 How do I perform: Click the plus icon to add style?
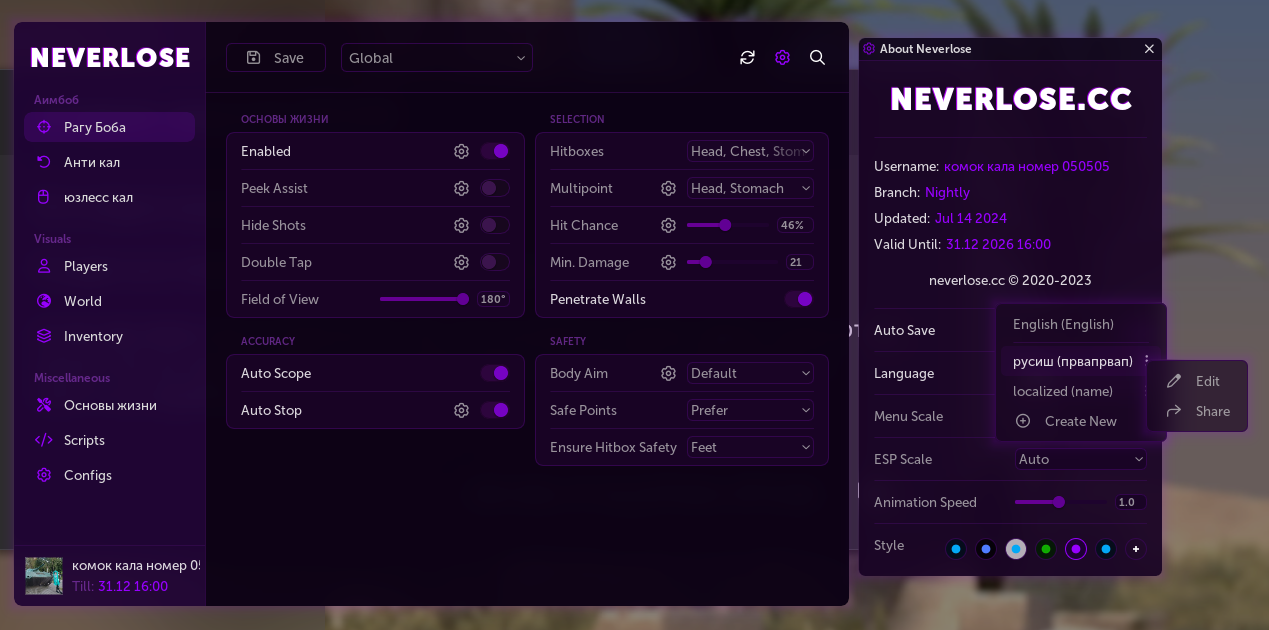1136,549
